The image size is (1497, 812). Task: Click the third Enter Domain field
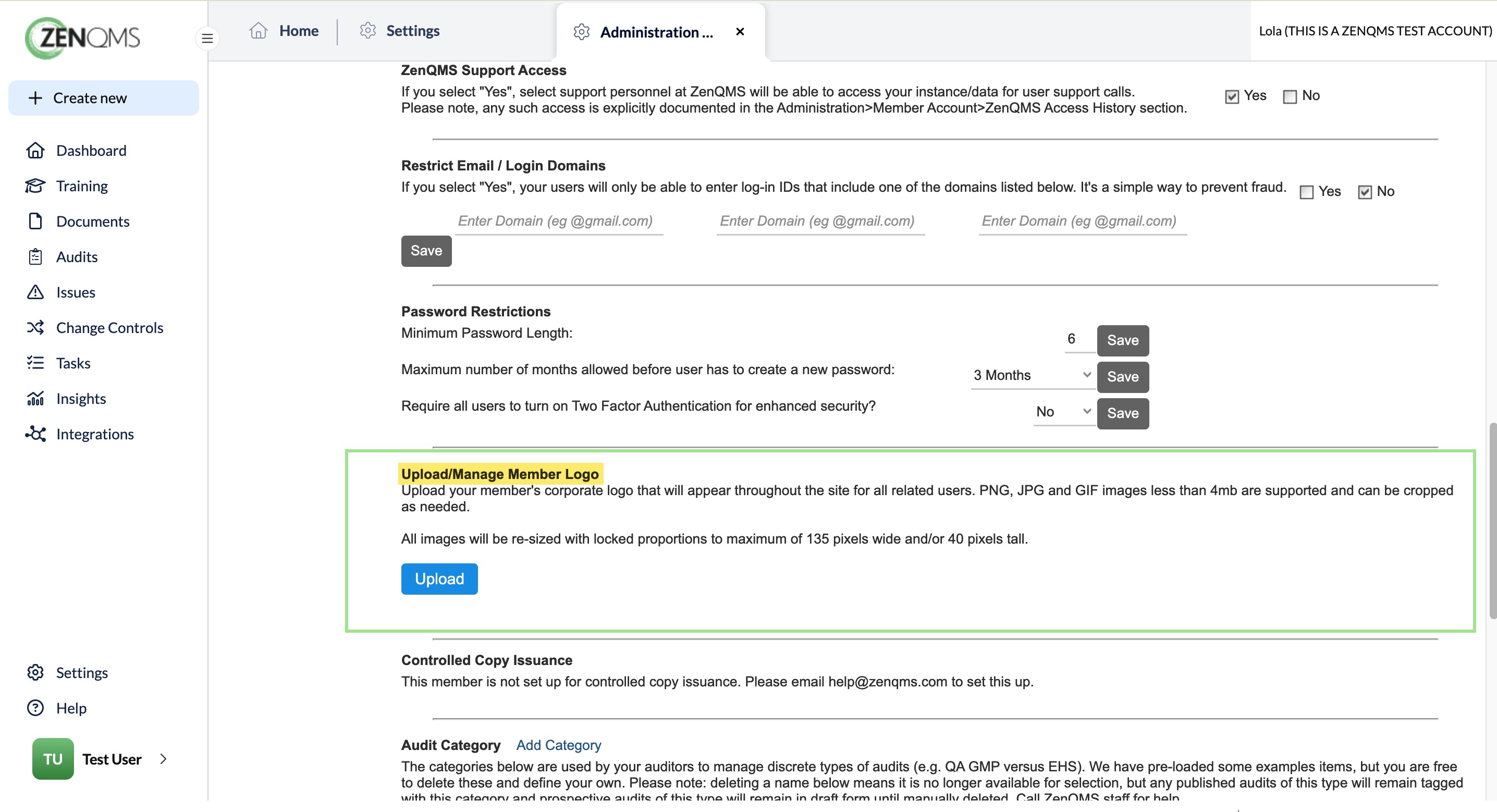(x=1082, y=222)
